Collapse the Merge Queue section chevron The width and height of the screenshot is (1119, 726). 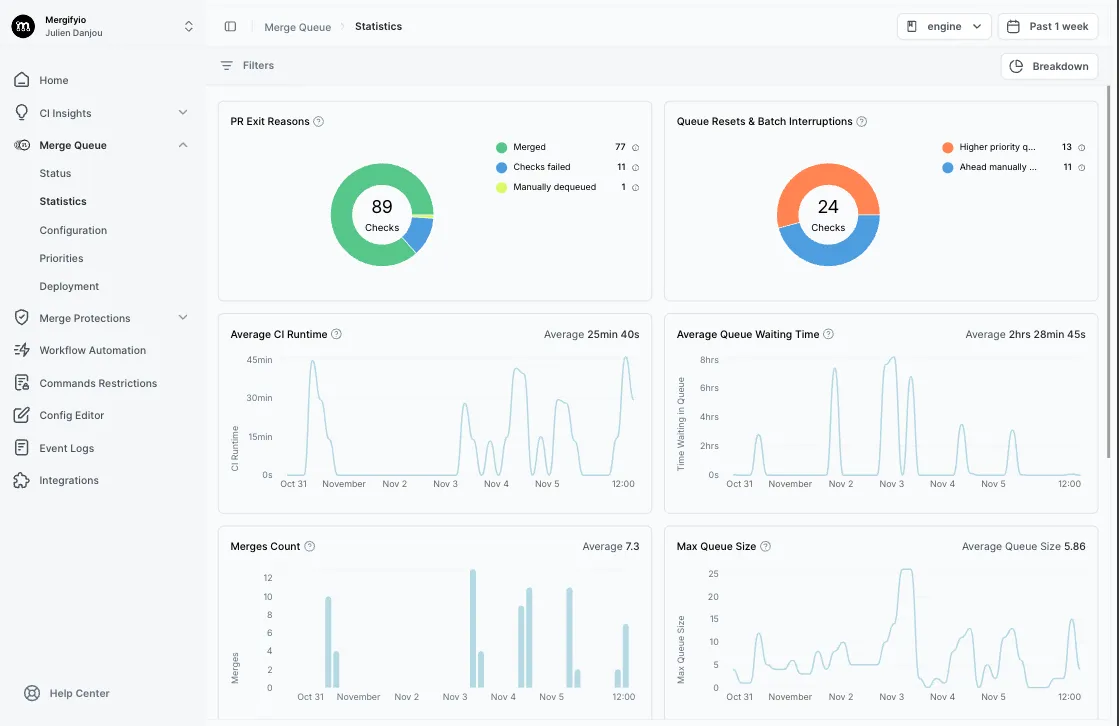click(182, 145)
